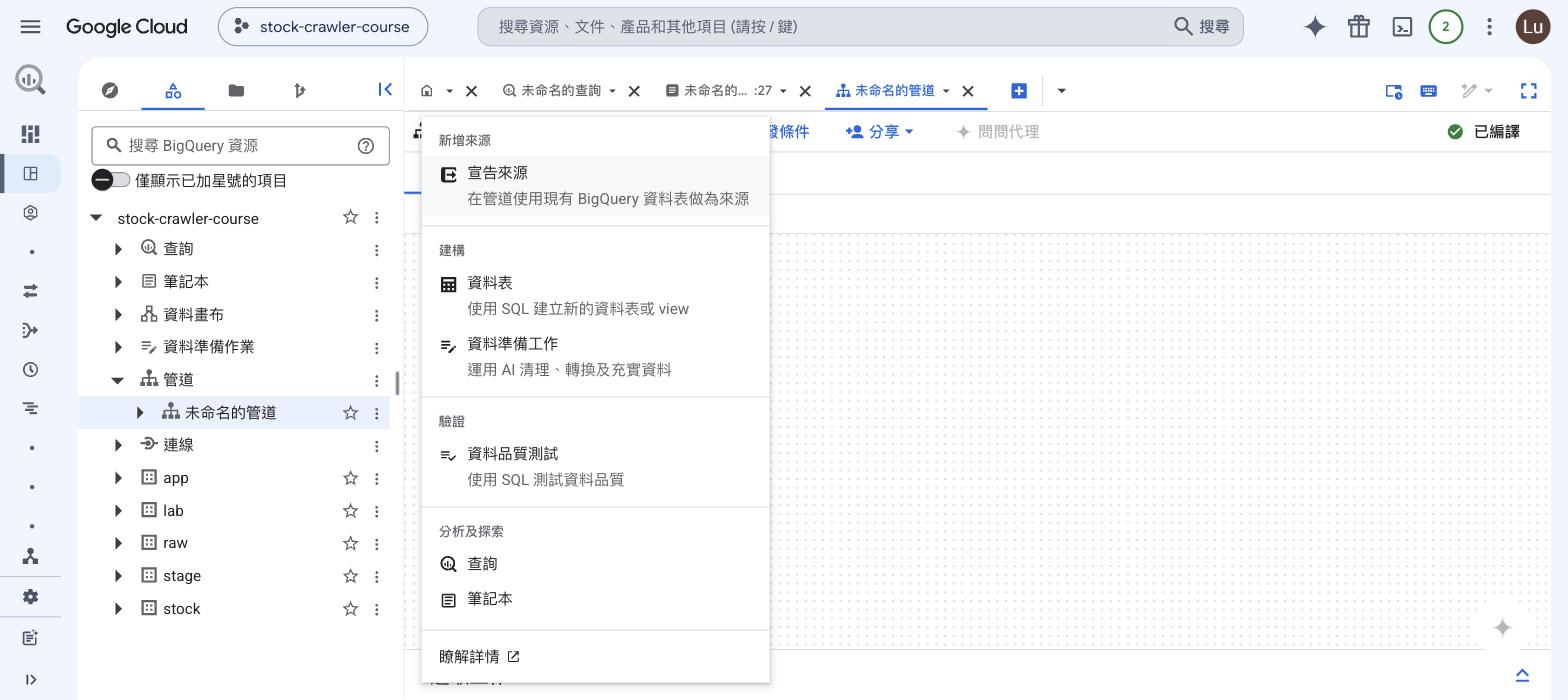The height and width of the screenshot is (700, 1568).
Task: Focus the top resource search bar
Action: point(860,27)
